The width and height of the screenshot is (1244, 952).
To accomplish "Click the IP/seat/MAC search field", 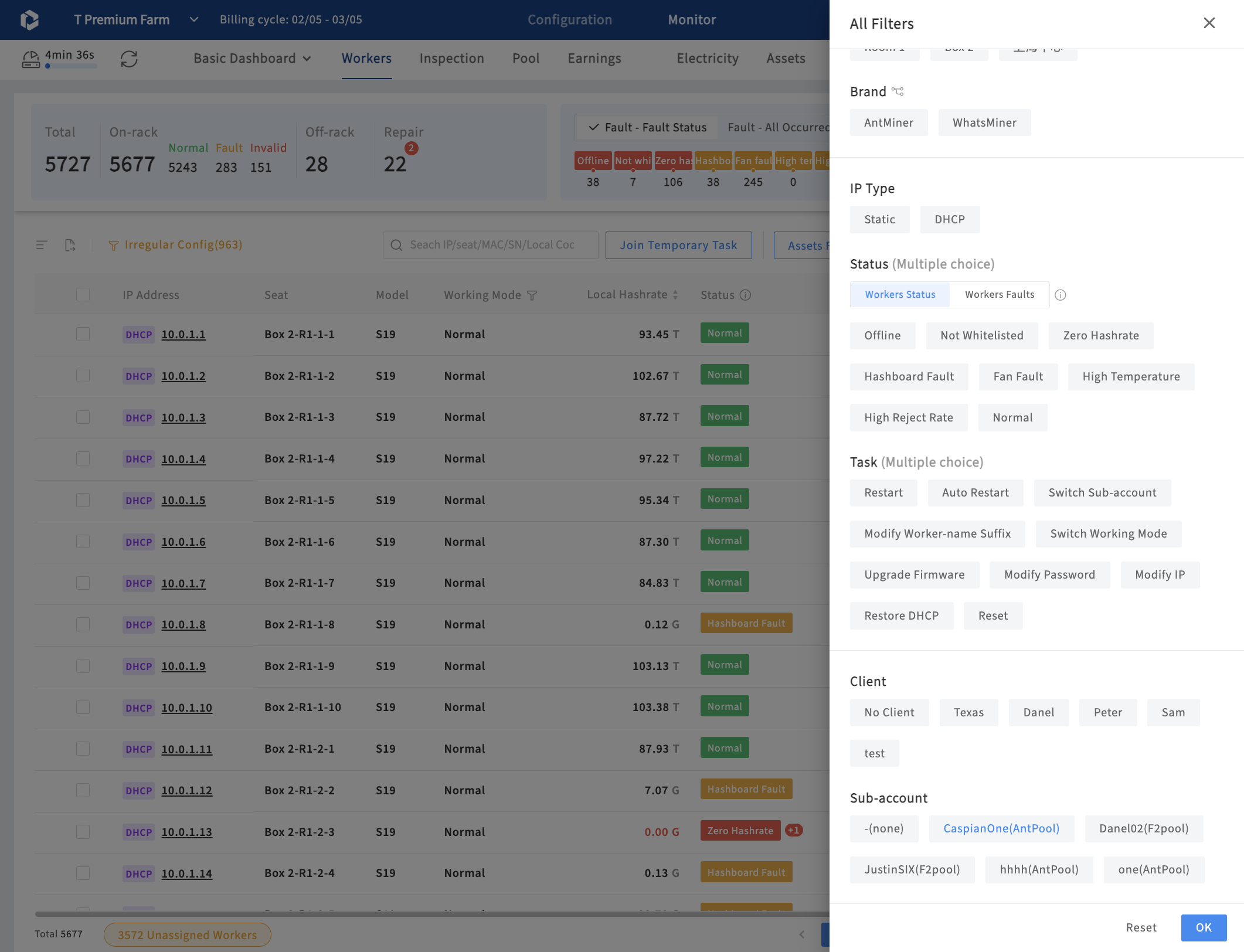I will [x=491, y=245].
